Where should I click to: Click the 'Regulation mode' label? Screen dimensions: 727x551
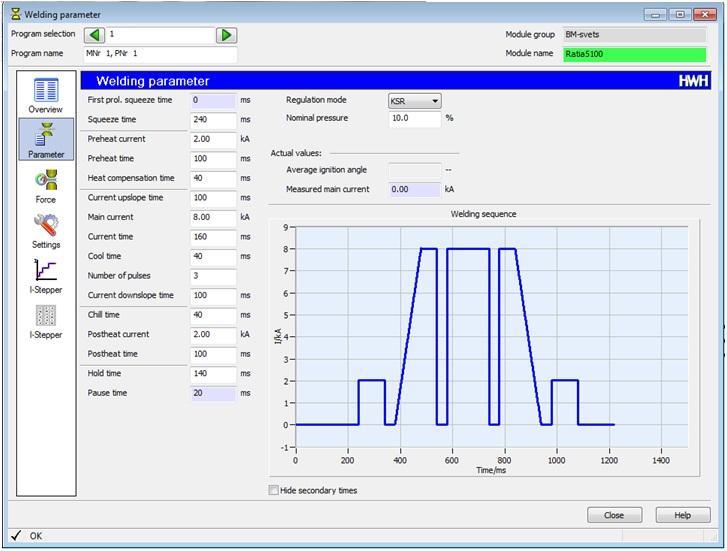316,100
